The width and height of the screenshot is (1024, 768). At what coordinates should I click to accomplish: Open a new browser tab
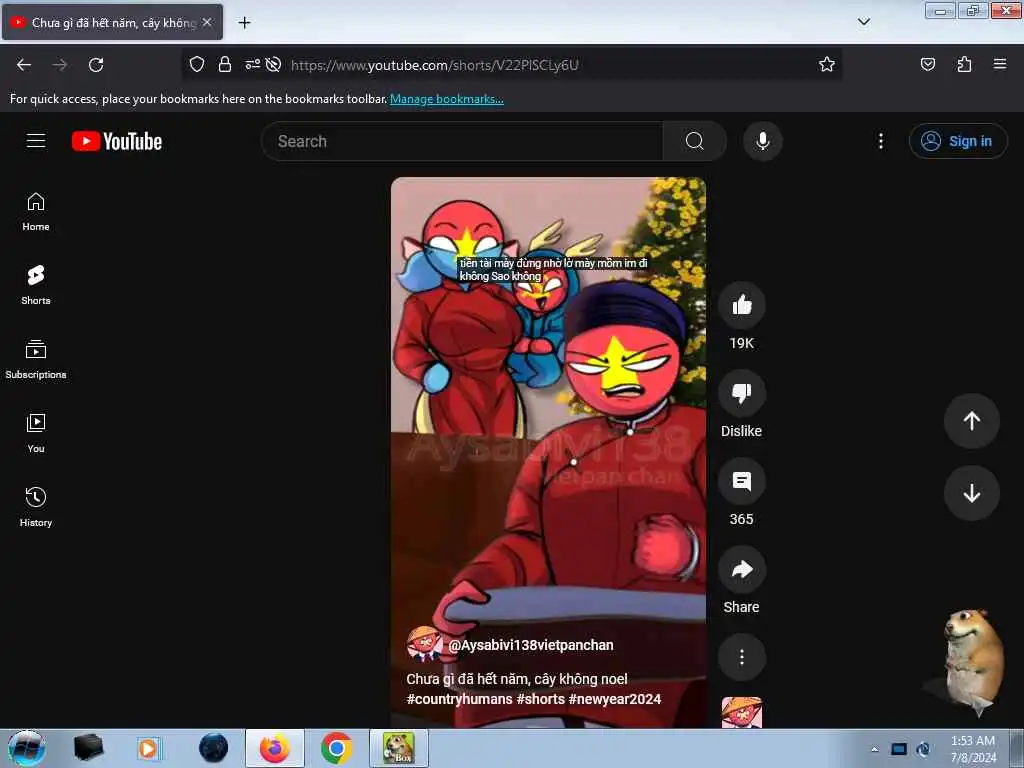coord(244,23)
